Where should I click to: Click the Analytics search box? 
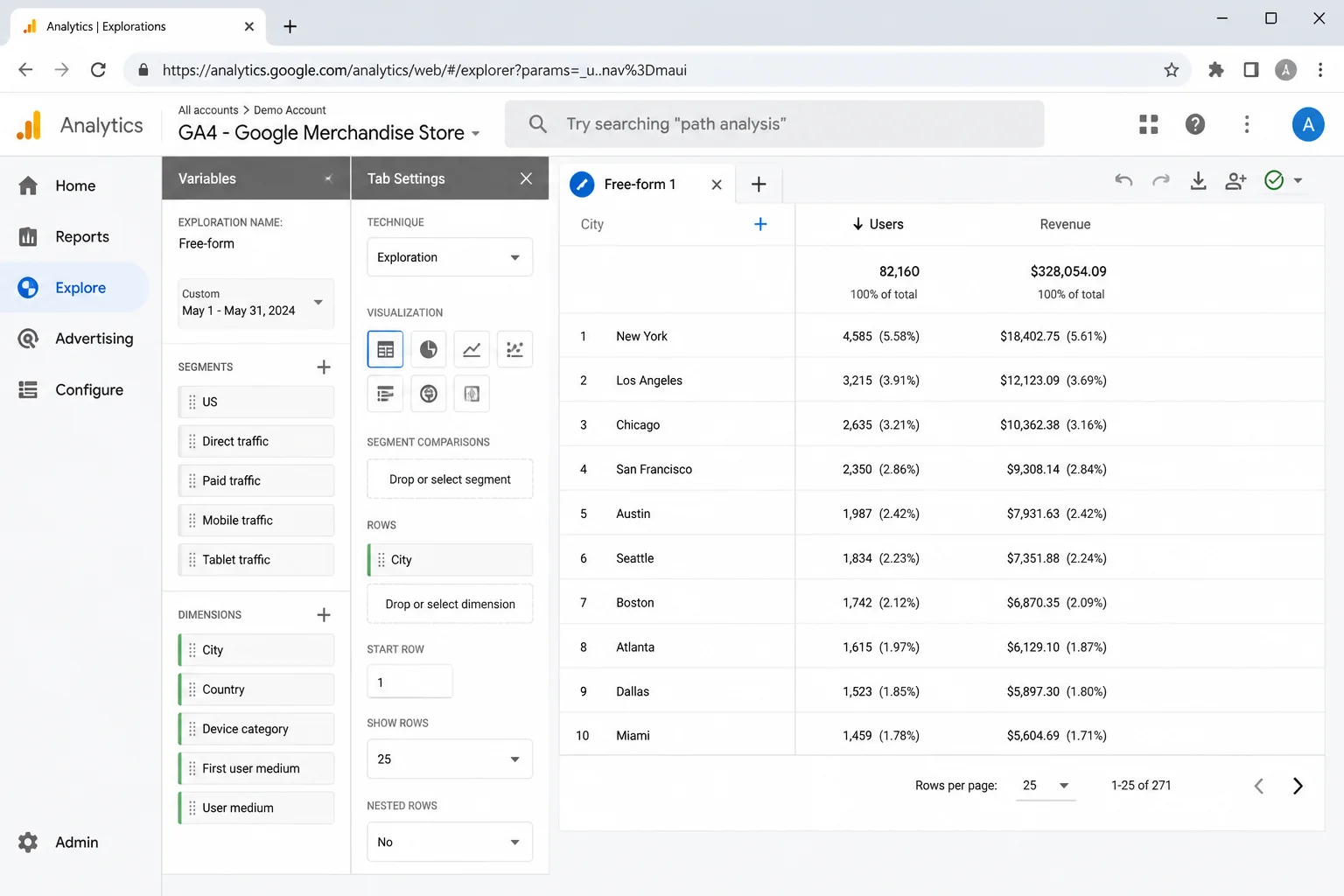(x=774, y=124)
